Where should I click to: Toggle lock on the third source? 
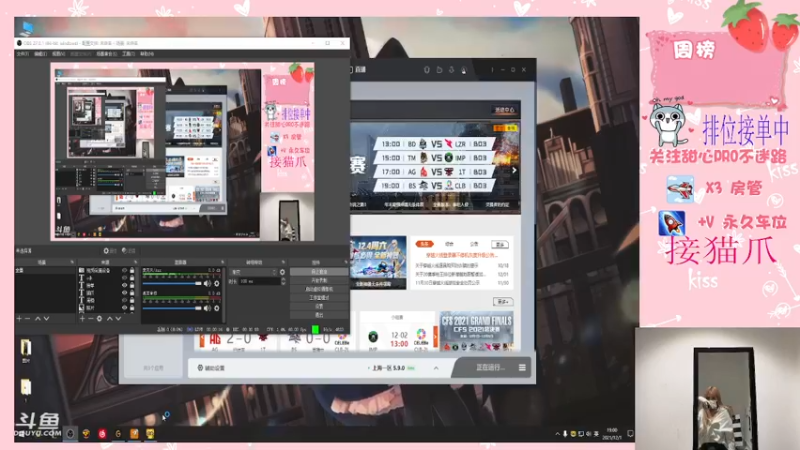pyautogui.click(x=132, y=286)
